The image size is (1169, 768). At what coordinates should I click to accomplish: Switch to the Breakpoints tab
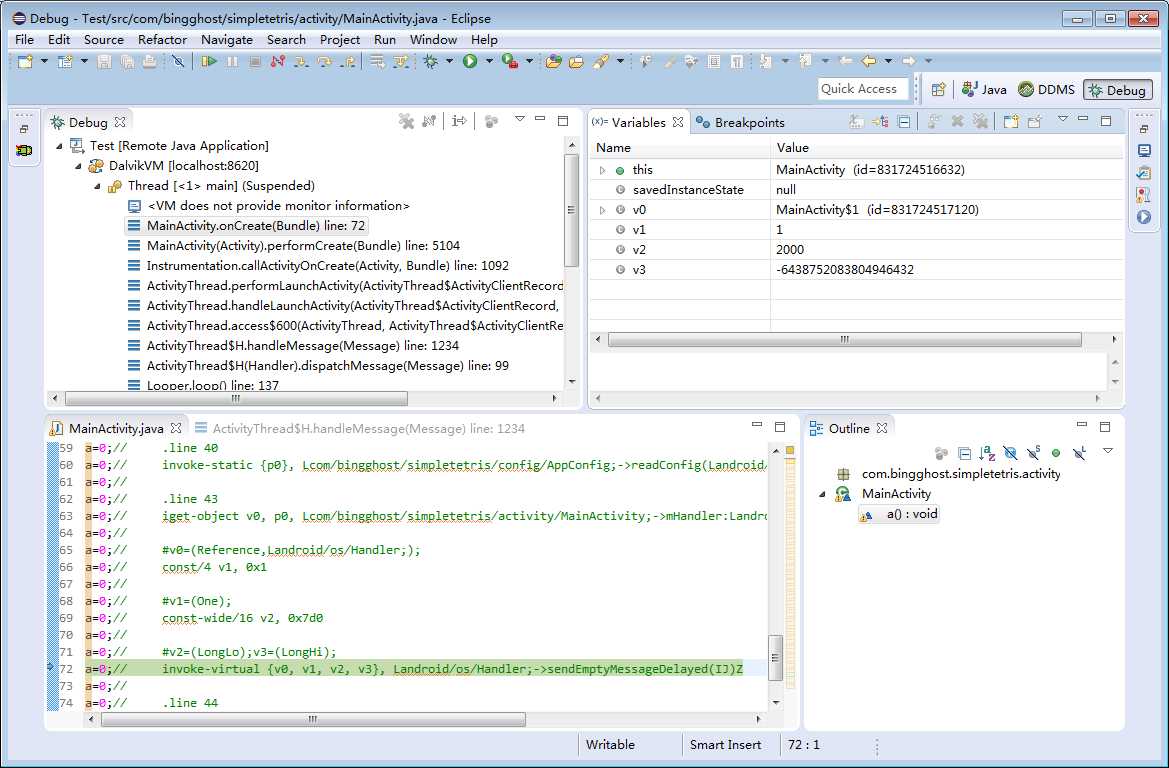pos(748,122)
